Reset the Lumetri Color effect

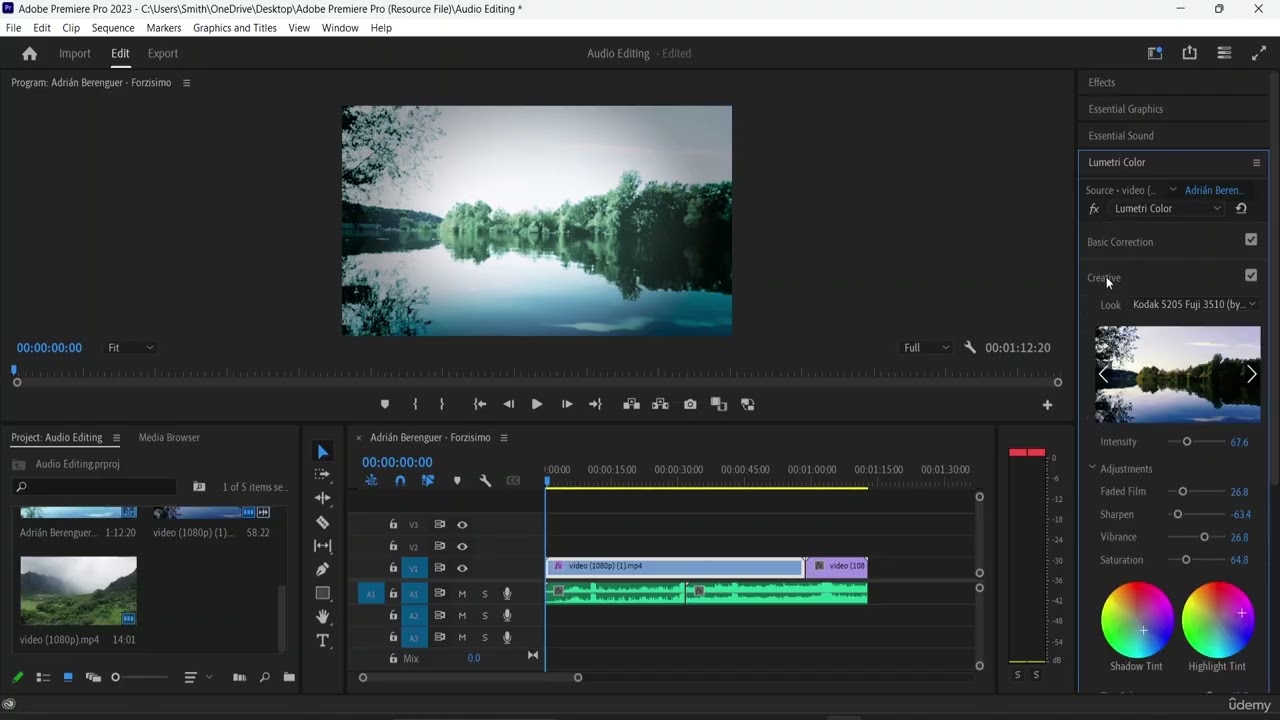click(x=1241, y=209)
